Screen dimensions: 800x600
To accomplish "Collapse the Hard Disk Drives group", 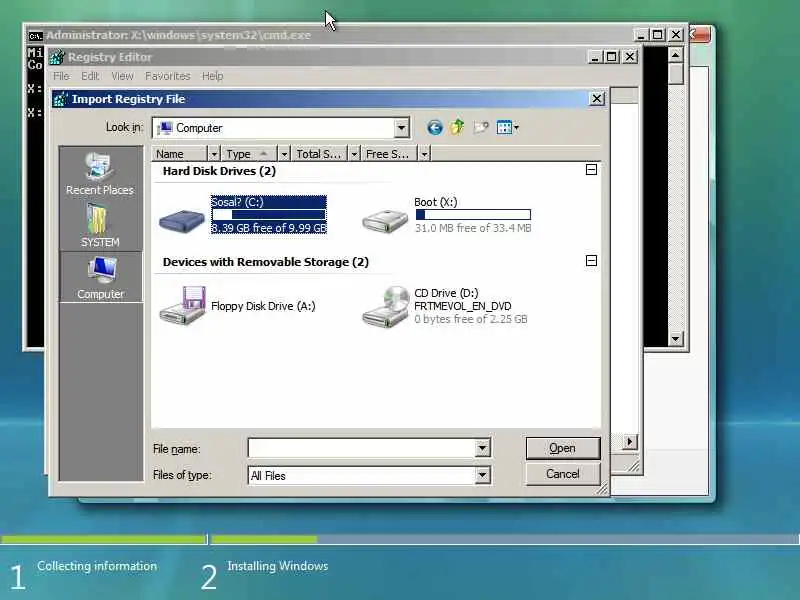I will 591,169.
